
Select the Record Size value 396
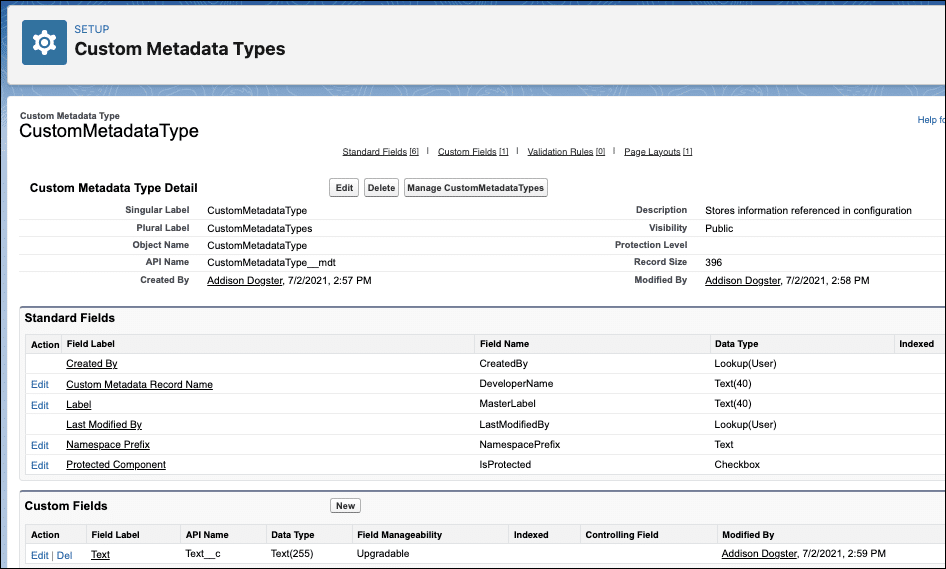point(713,262)
